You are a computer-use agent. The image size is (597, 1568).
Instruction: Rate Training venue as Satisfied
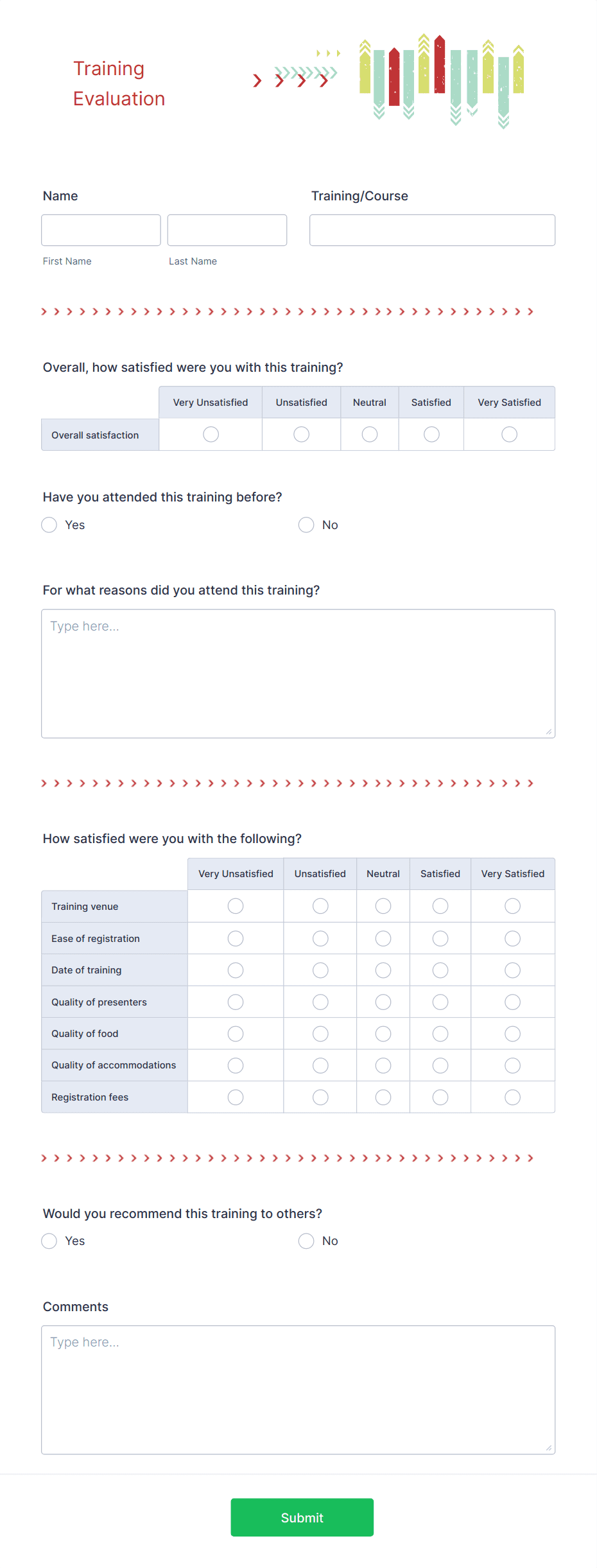pyautogui.click(x=440, y=906)
